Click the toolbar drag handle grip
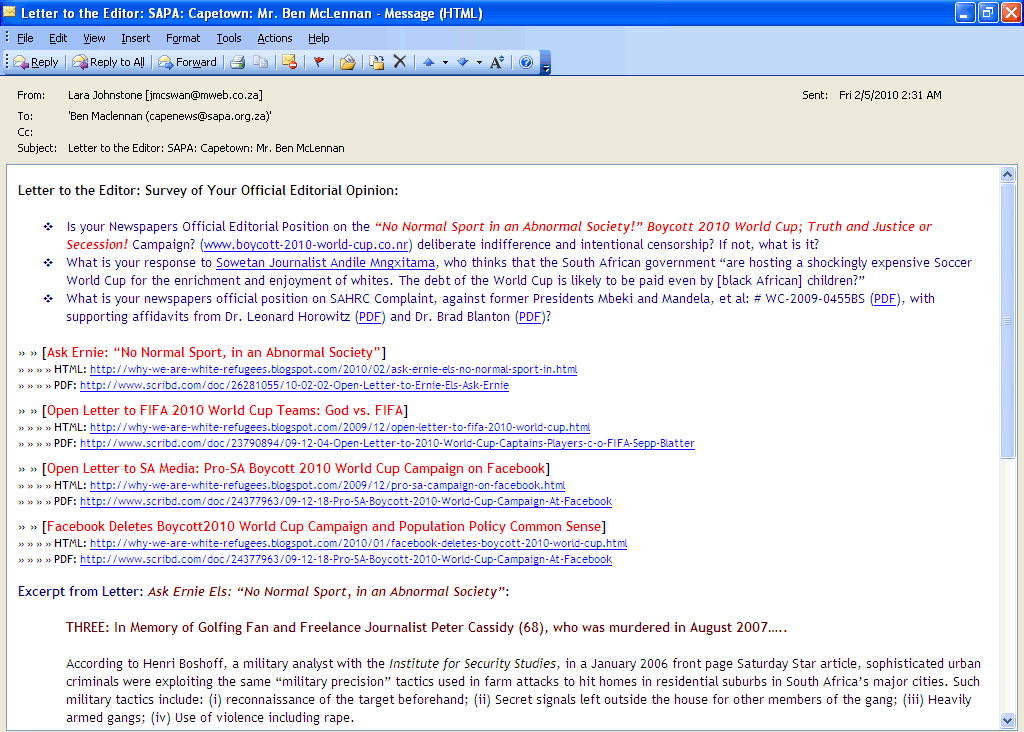 pos(7,62)
